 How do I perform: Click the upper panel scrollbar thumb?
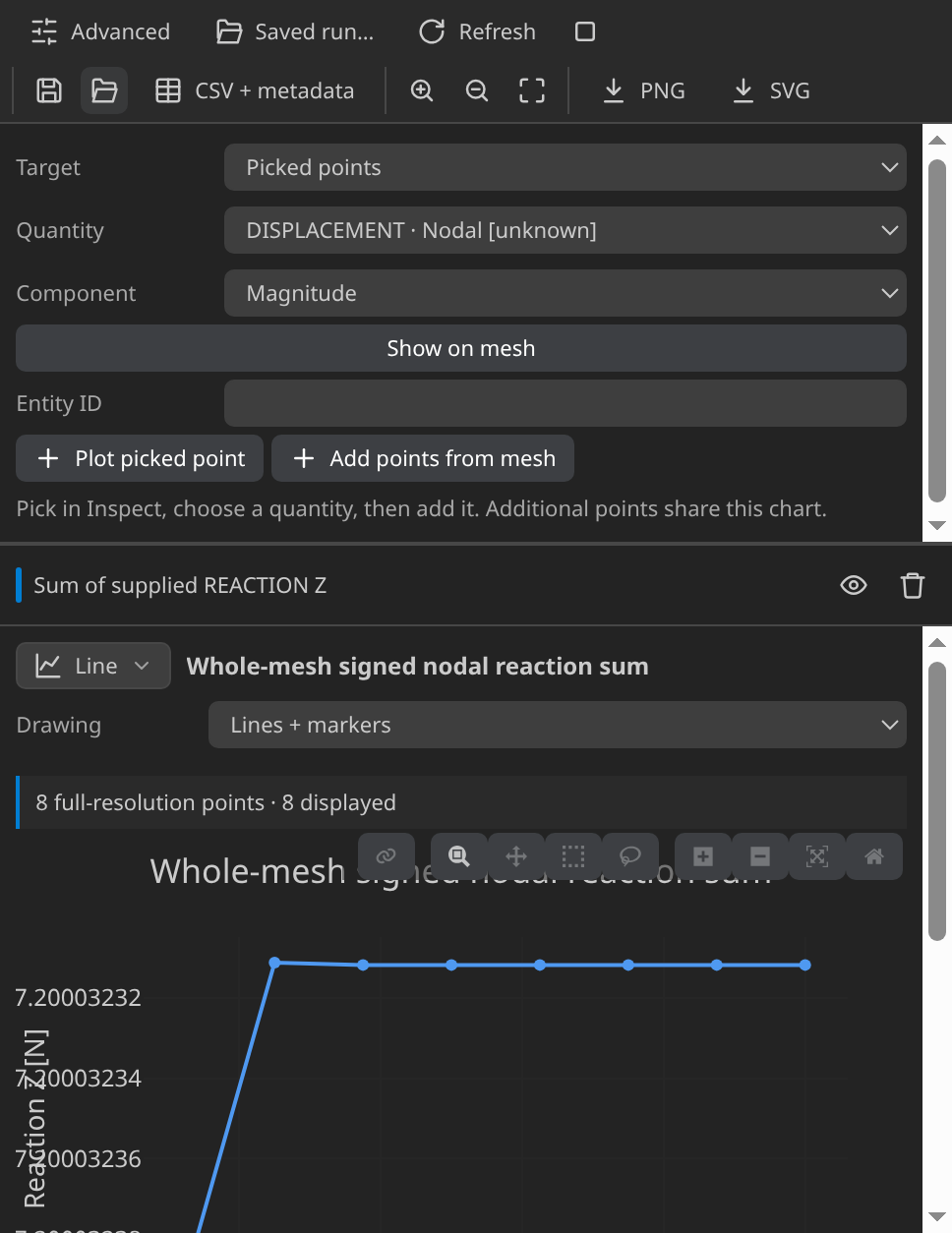(x=937, y=332)
